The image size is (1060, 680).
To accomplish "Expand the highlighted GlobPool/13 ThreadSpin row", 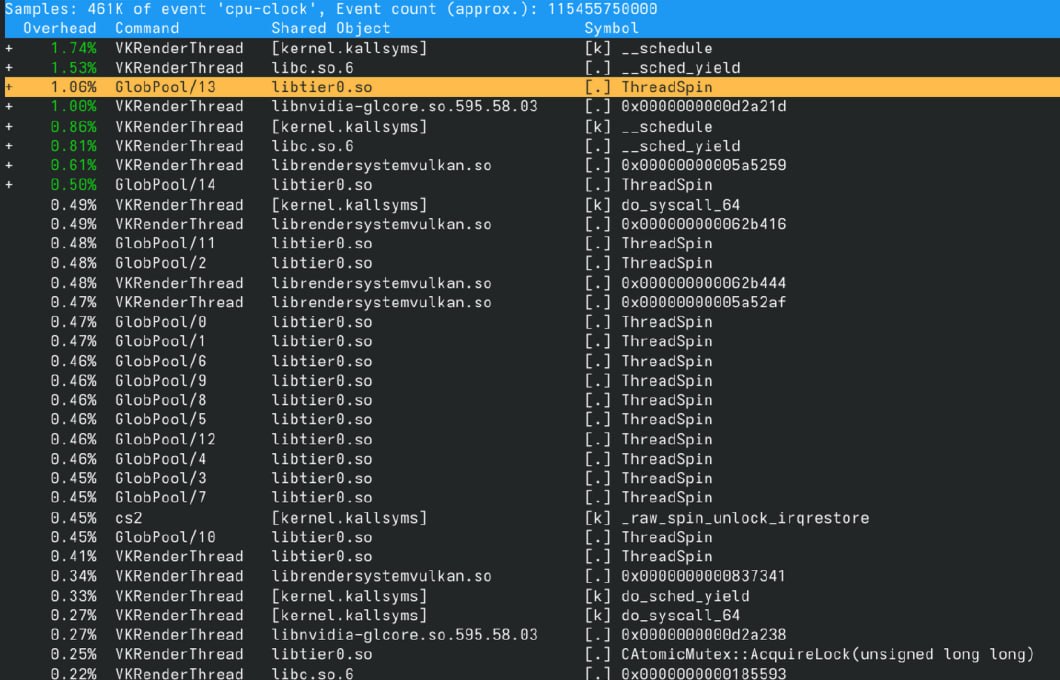I will pos(9,87).
